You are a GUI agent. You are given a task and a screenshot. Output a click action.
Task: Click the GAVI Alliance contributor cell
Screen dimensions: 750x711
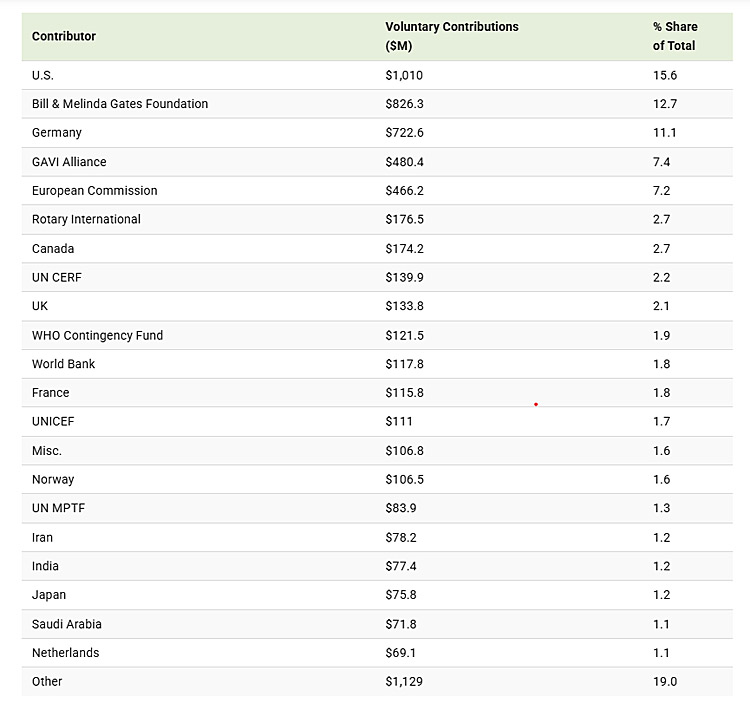pos(69,162)
